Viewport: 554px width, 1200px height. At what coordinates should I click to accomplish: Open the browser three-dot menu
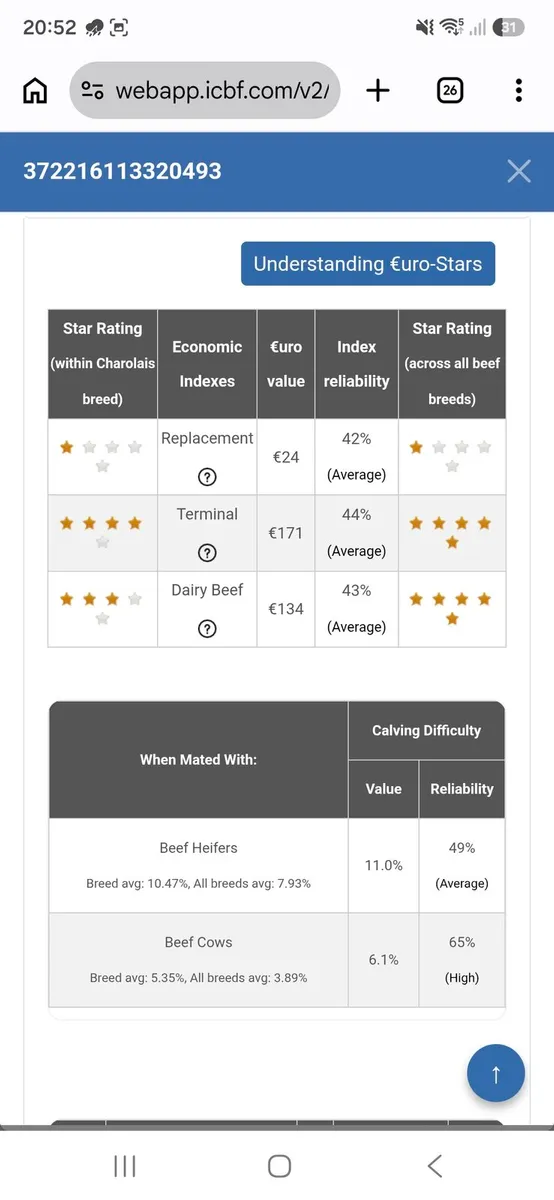(518, 91)
